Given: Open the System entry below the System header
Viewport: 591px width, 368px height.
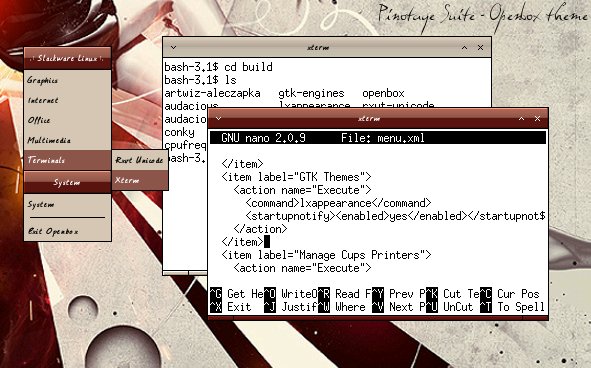Looking at the screenshot, I should [x=67, y=204].
